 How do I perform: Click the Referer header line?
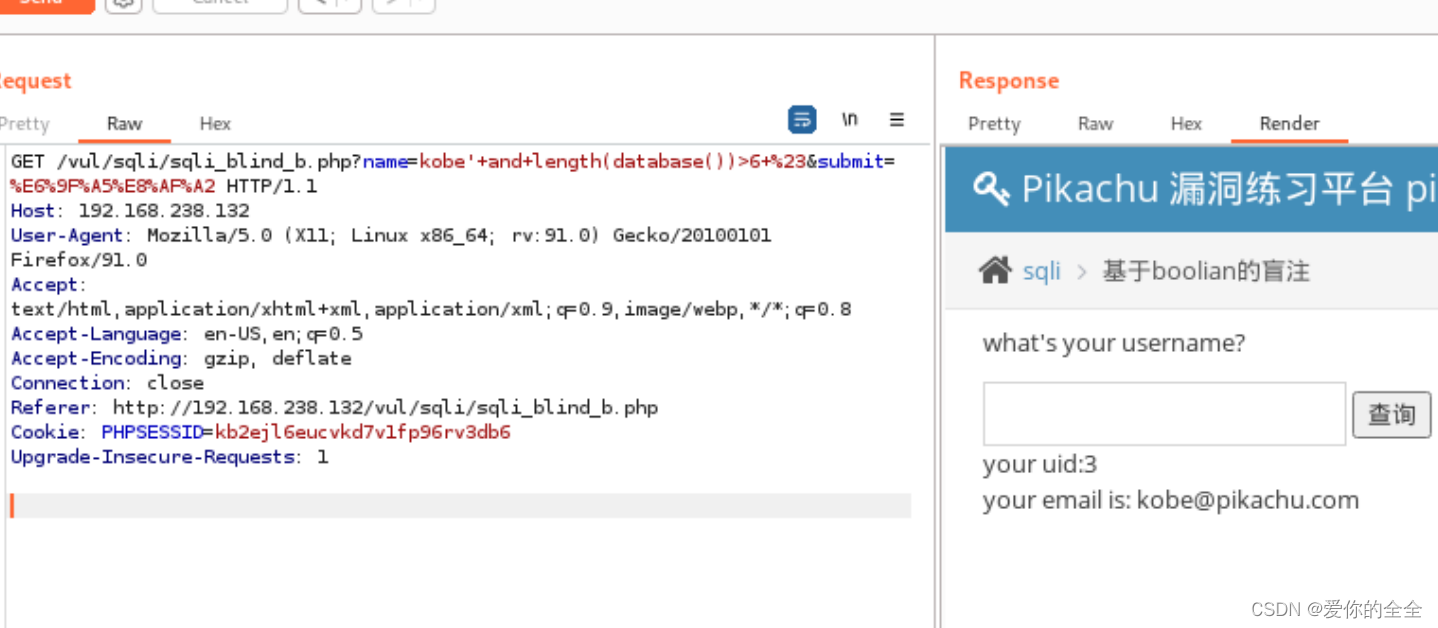pos(334,407)
